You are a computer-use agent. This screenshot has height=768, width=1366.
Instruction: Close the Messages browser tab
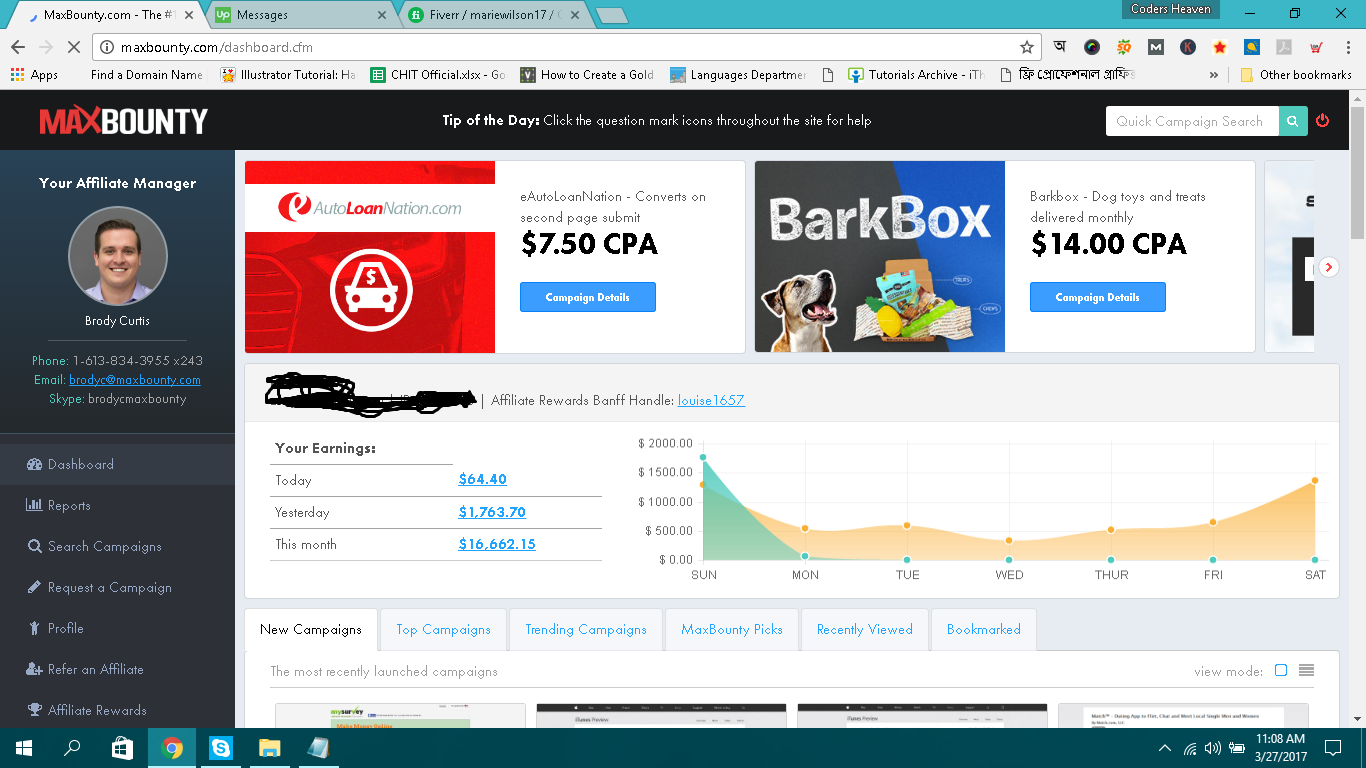tap(382, 15)
